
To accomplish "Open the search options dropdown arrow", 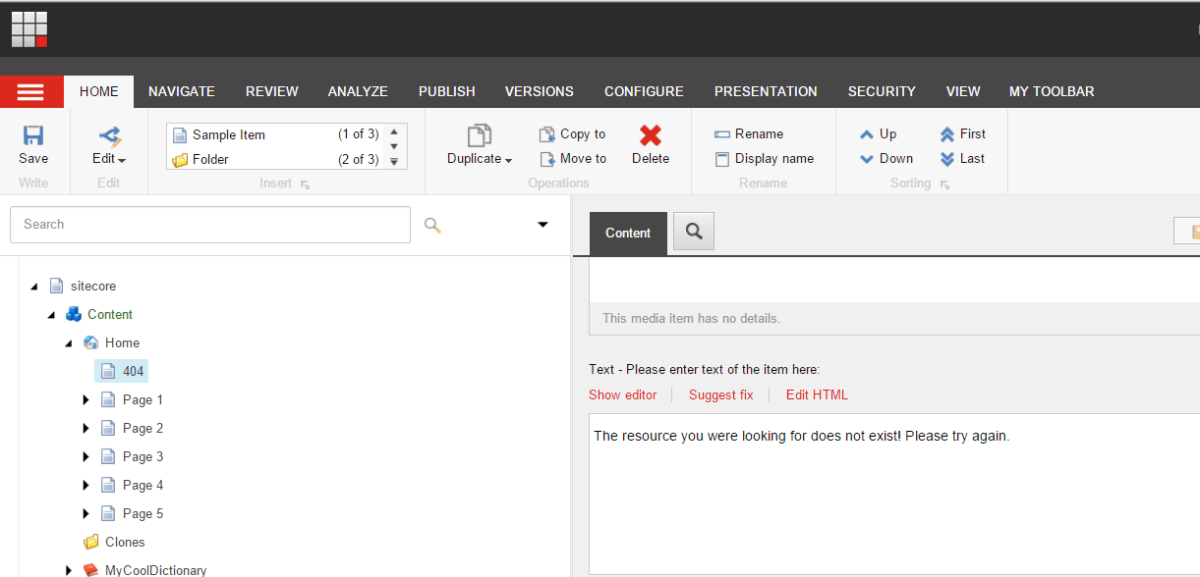I will click(543, 225).
